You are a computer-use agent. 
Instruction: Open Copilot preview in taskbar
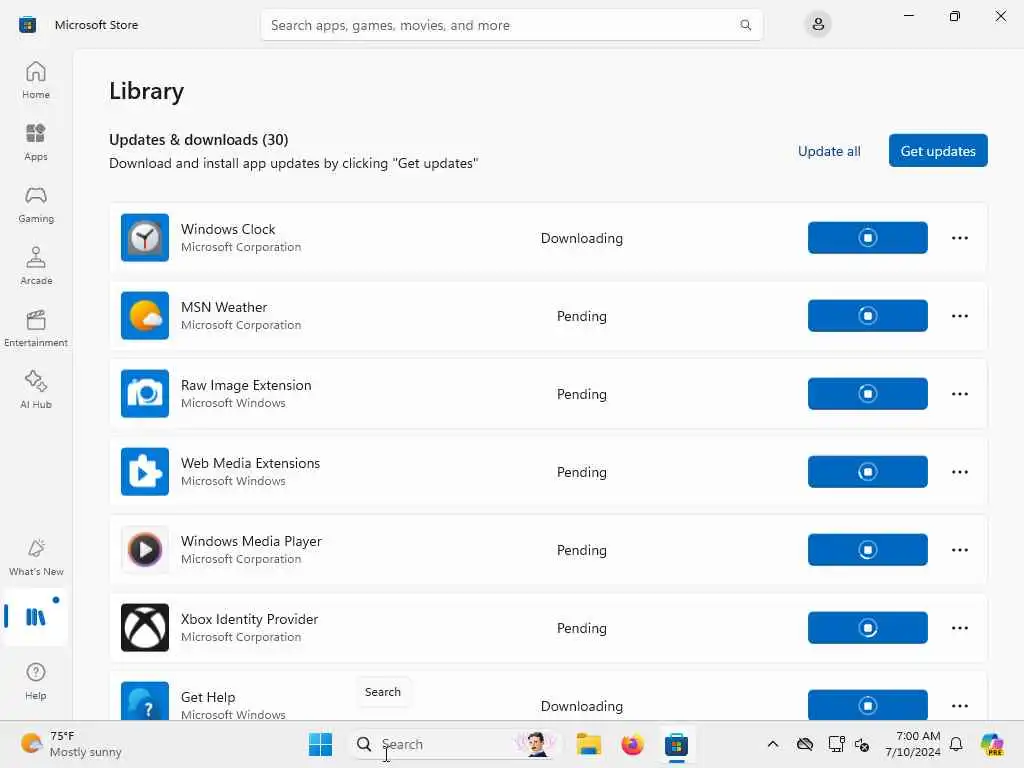tap(992, 744)
